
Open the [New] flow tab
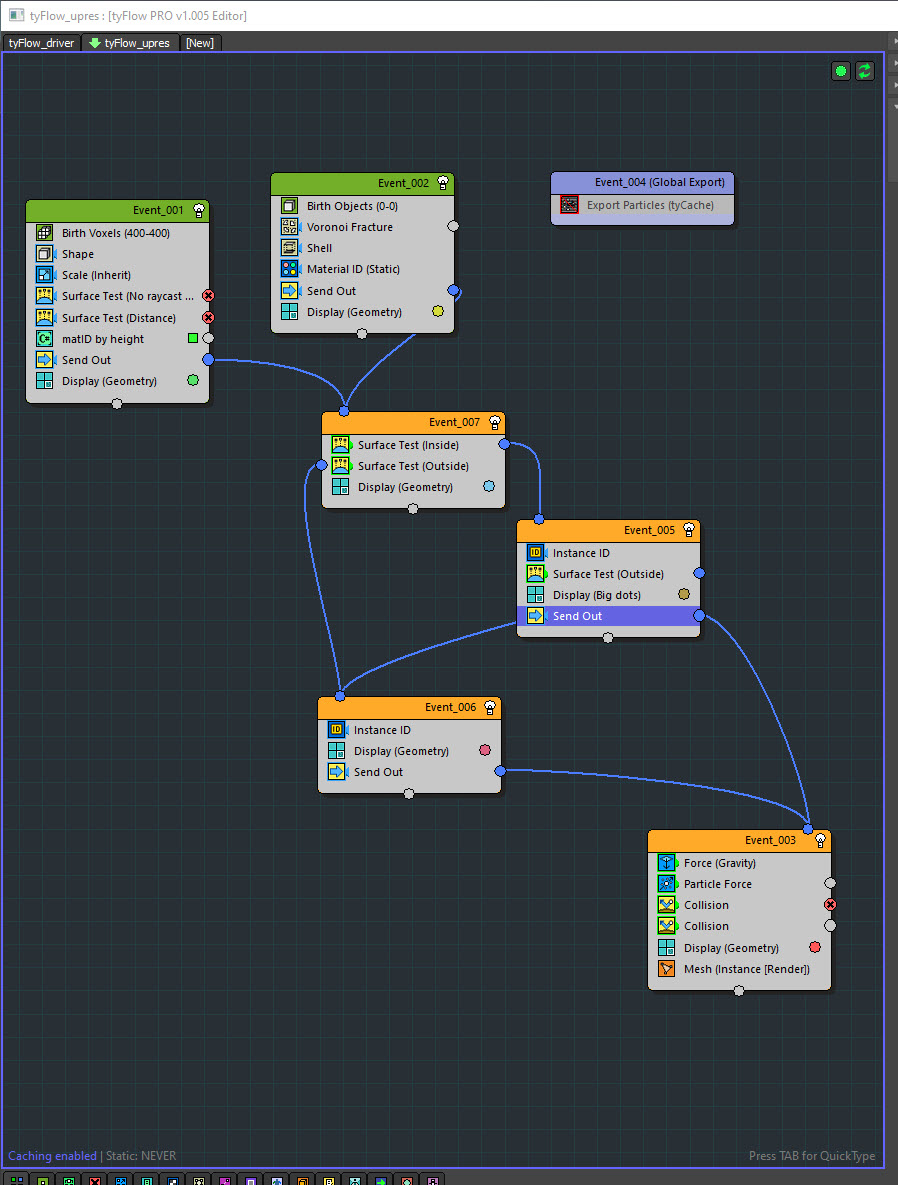pos(200,43)
